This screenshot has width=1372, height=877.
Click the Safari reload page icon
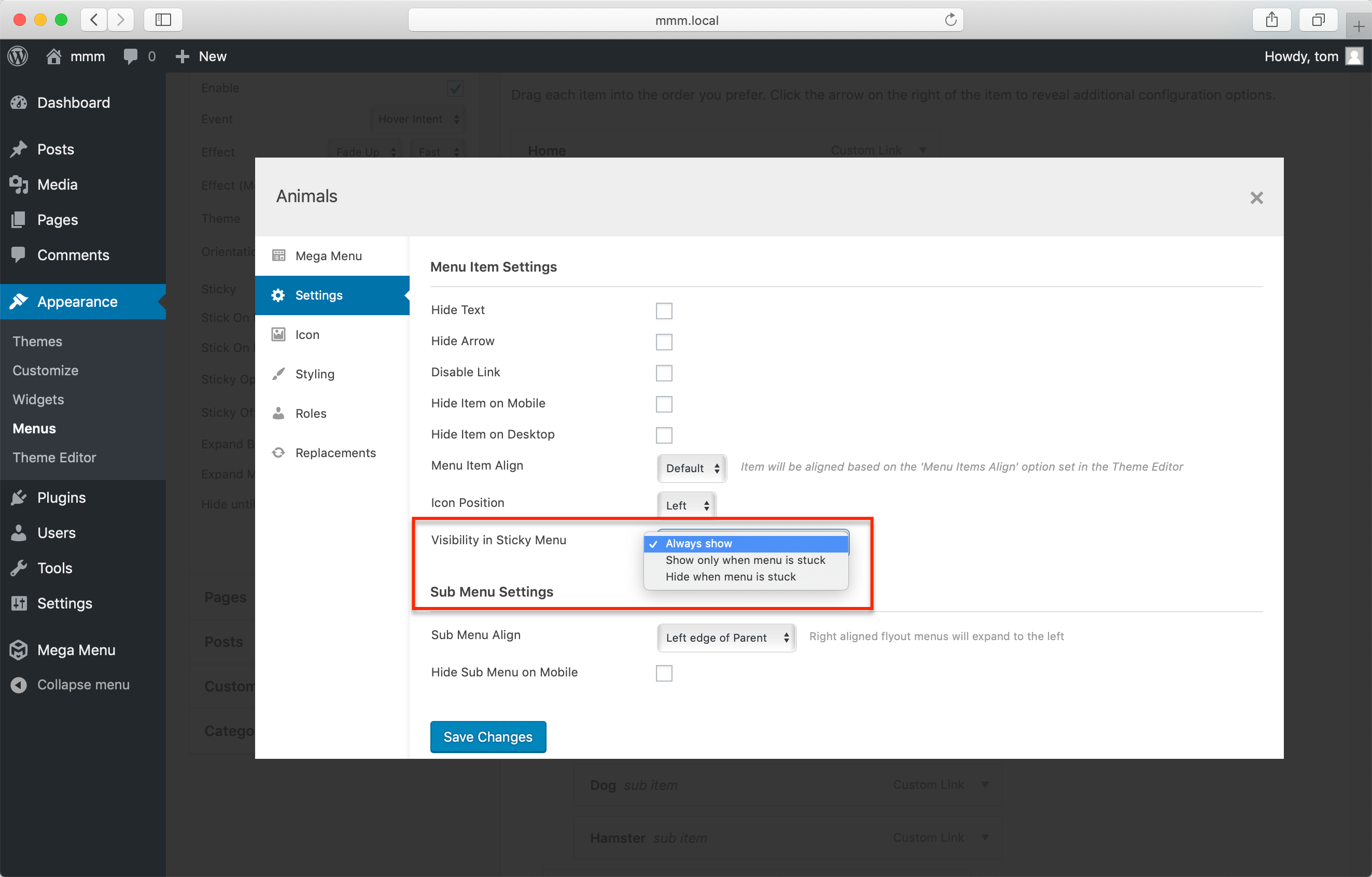point(950,21)
